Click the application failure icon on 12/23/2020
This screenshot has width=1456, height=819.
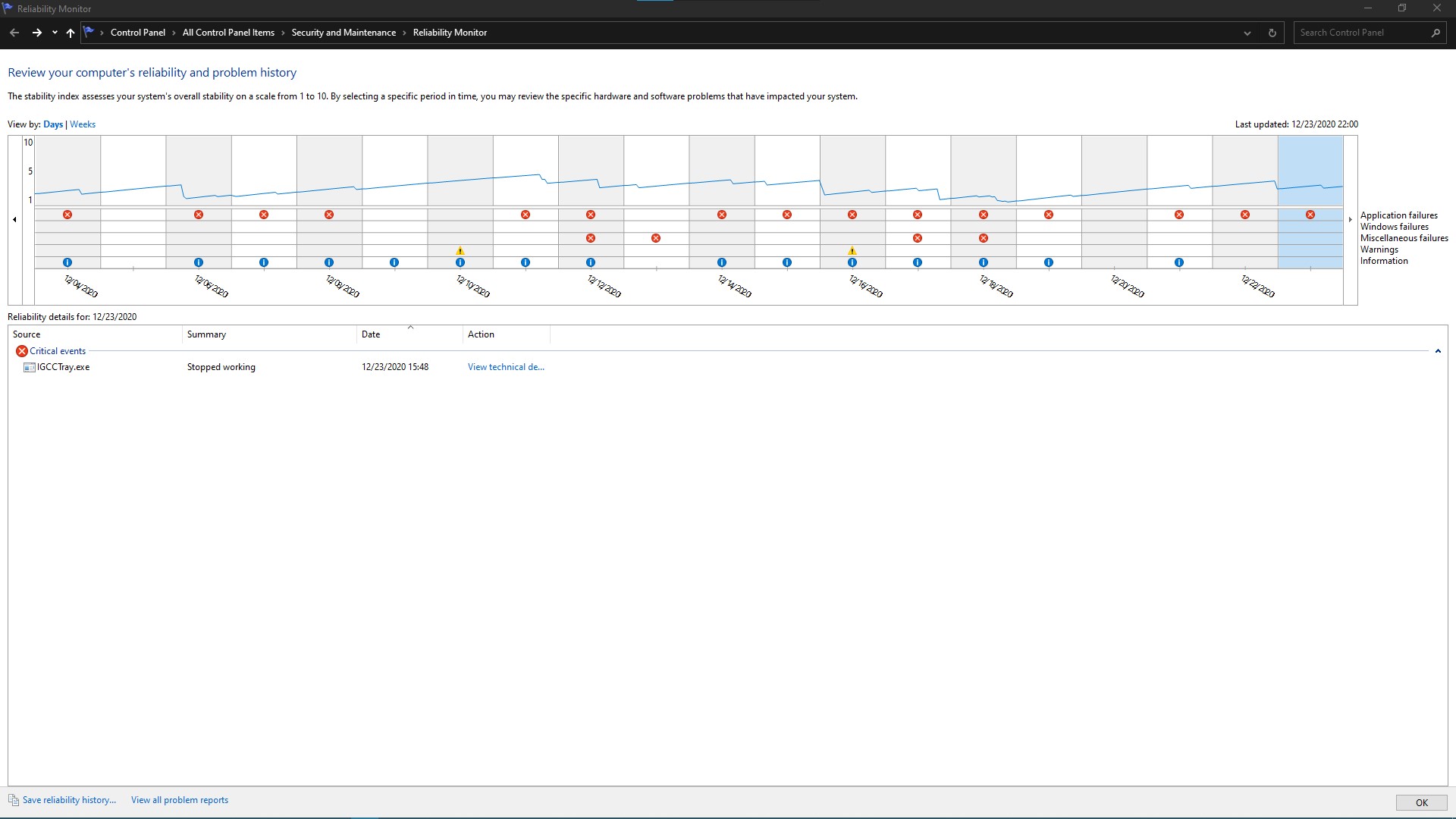[1310, 215]
